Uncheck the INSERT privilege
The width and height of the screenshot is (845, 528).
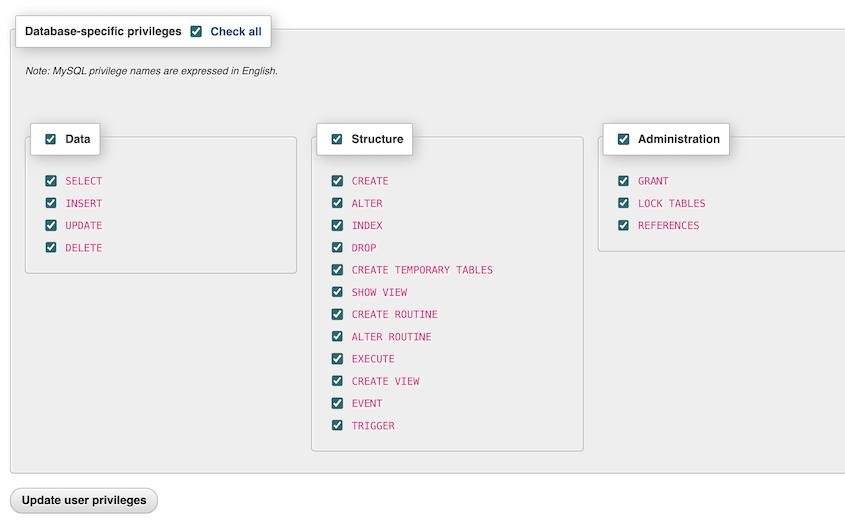point(51,203)
